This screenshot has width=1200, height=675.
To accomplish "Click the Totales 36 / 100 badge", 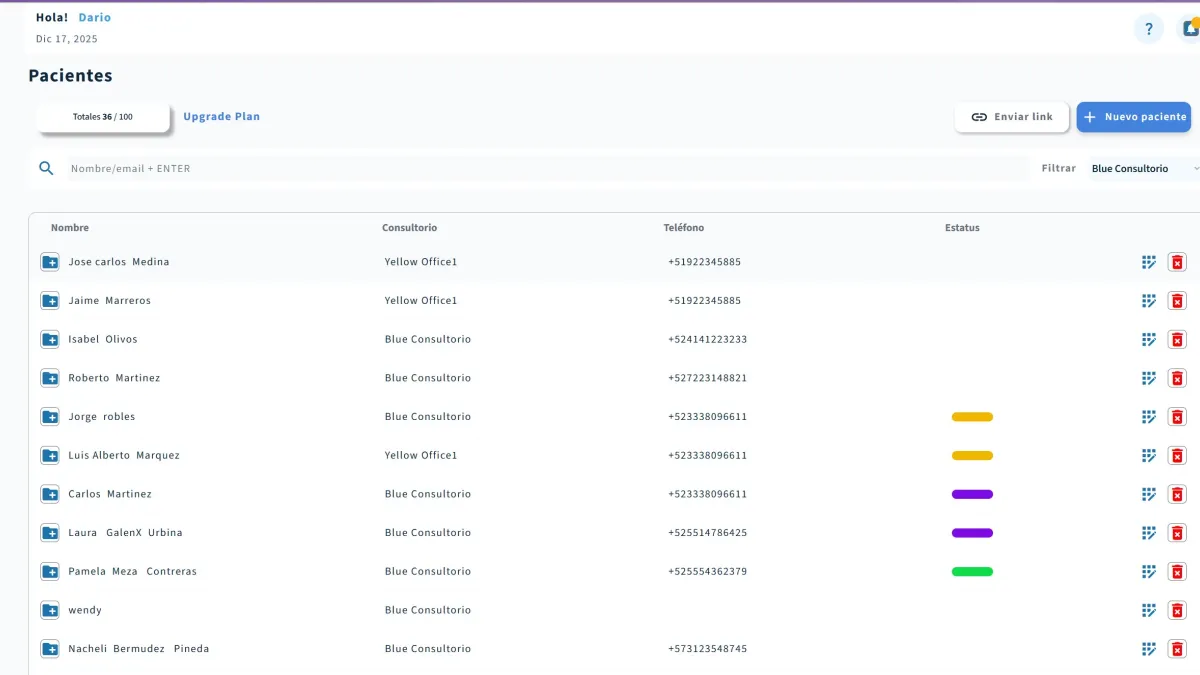I will [103, 117].
